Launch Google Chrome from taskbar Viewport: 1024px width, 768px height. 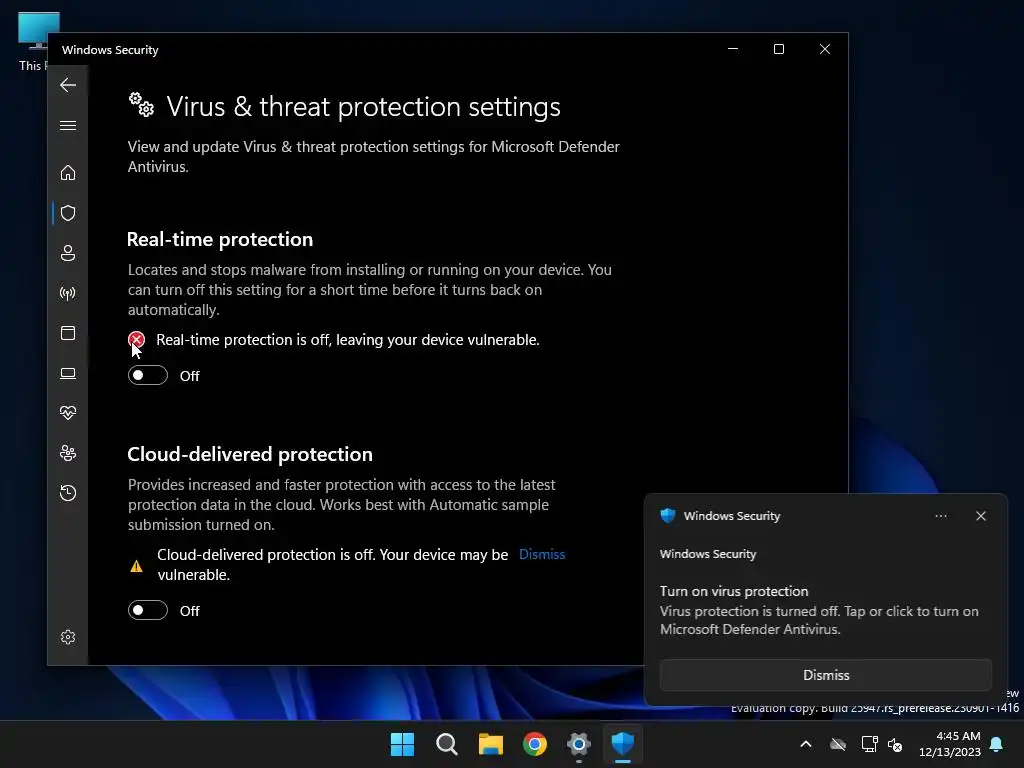click(535, 744)
